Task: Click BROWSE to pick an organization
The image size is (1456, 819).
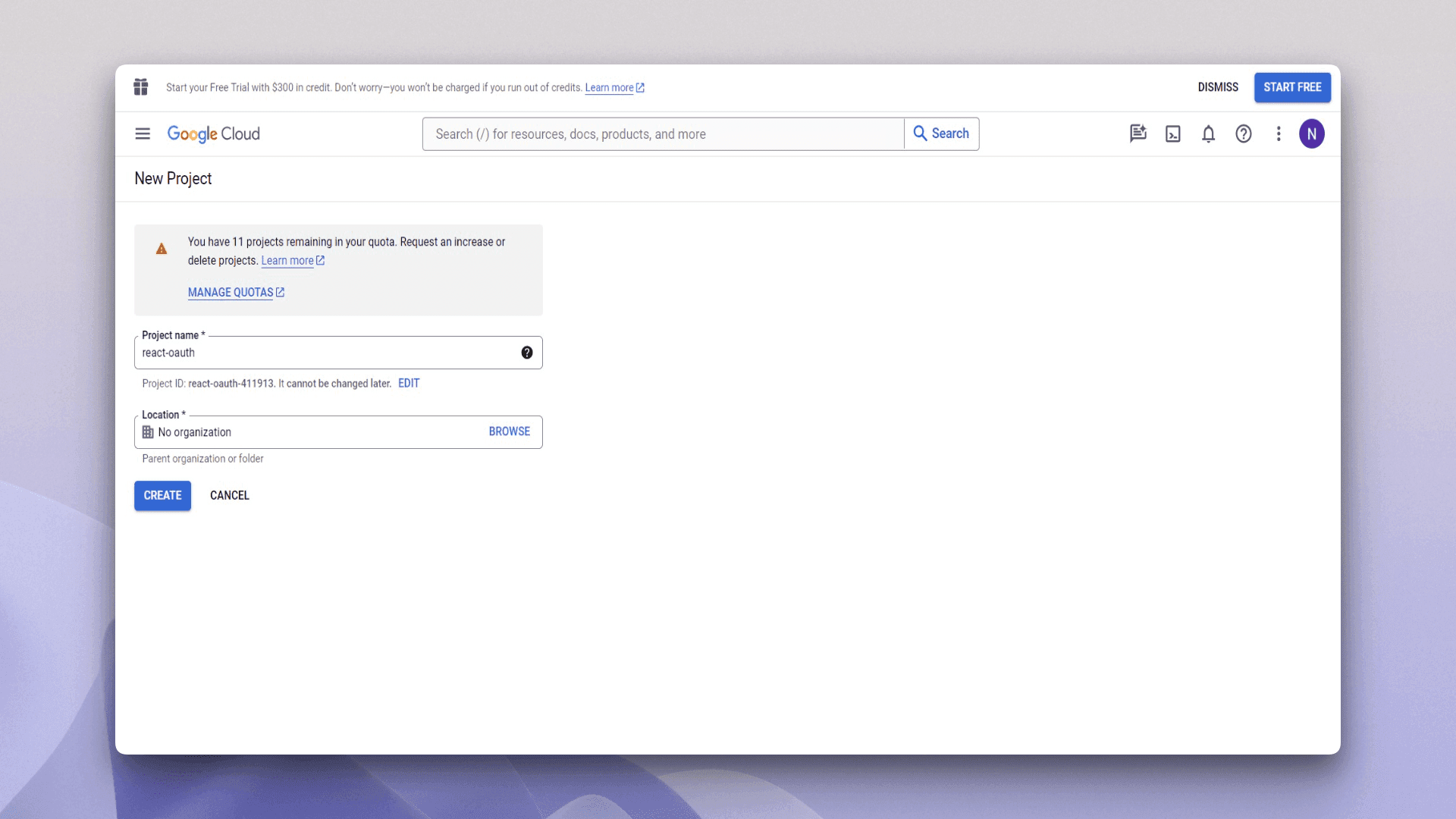Action: point(510,431)
